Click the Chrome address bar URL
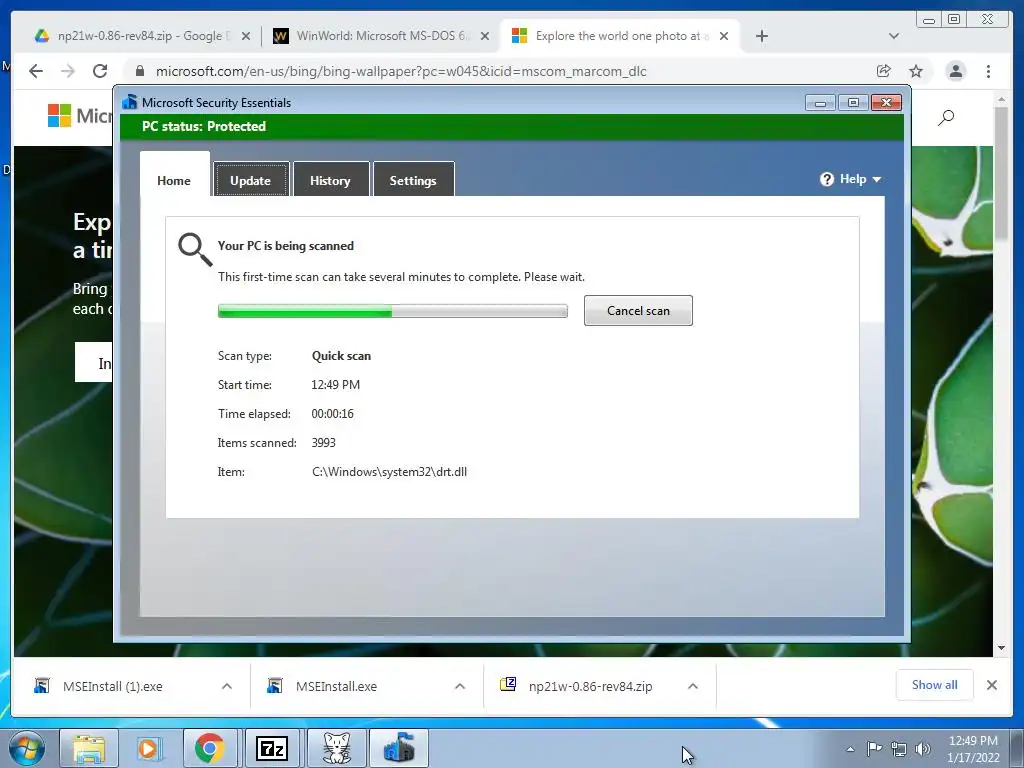 point(401,71)
